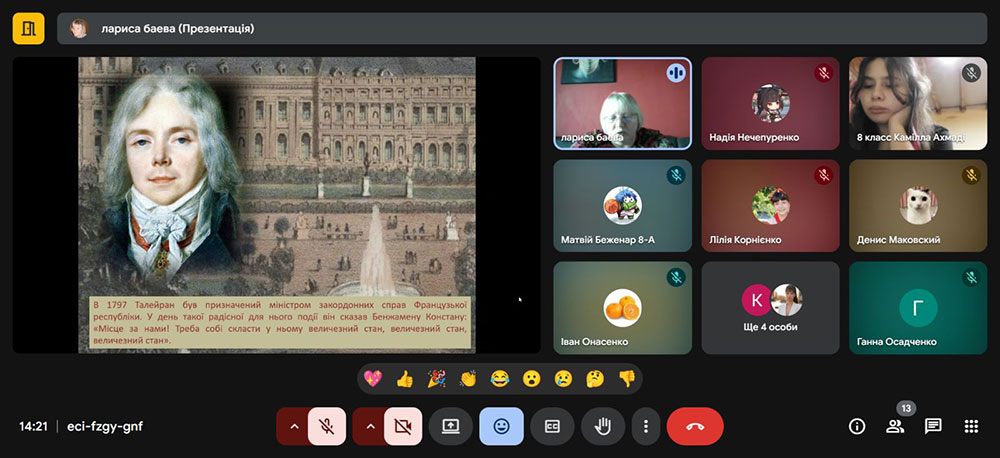Open more options three-dot menu
The width and height of the screenshot is (1000, 458).
coord(646,426)
